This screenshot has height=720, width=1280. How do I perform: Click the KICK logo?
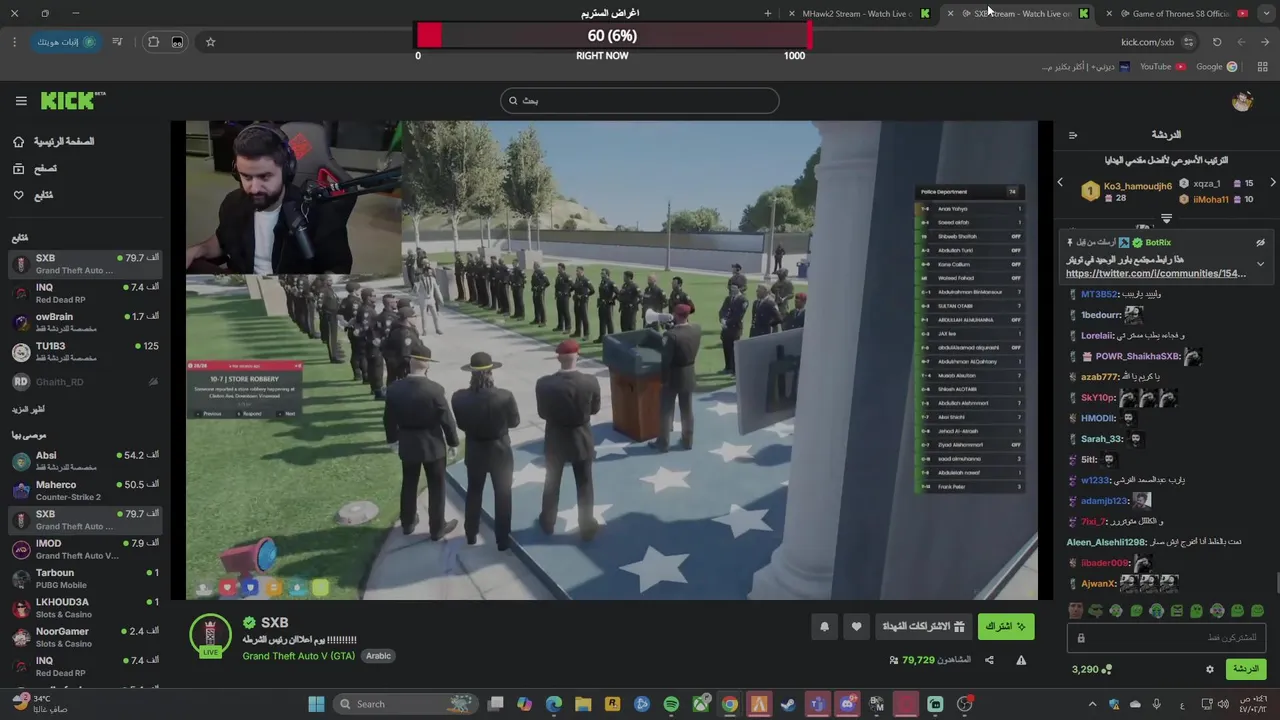[72, 100]
